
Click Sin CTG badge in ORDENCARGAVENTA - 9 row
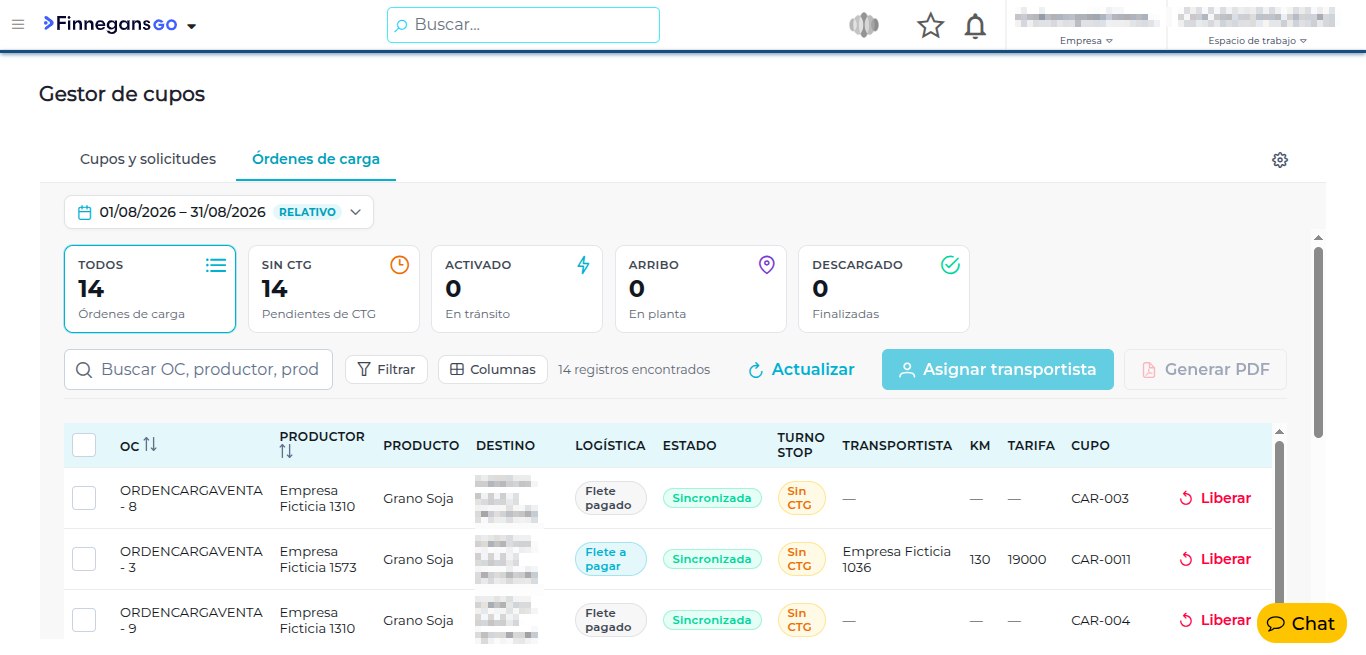point(802,620)
